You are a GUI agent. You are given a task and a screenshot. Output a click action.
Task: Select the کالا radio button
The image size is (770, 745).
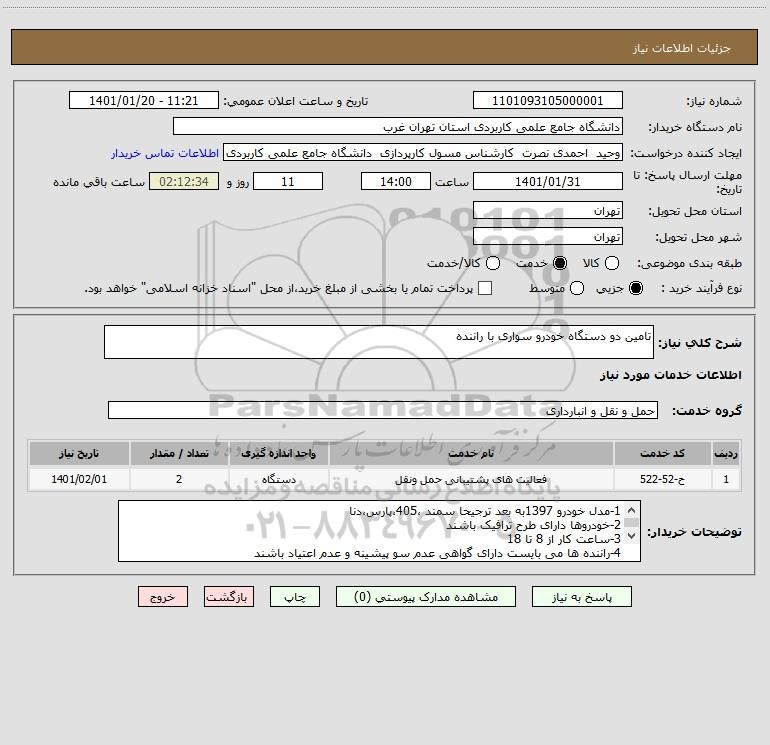point(611,263)
